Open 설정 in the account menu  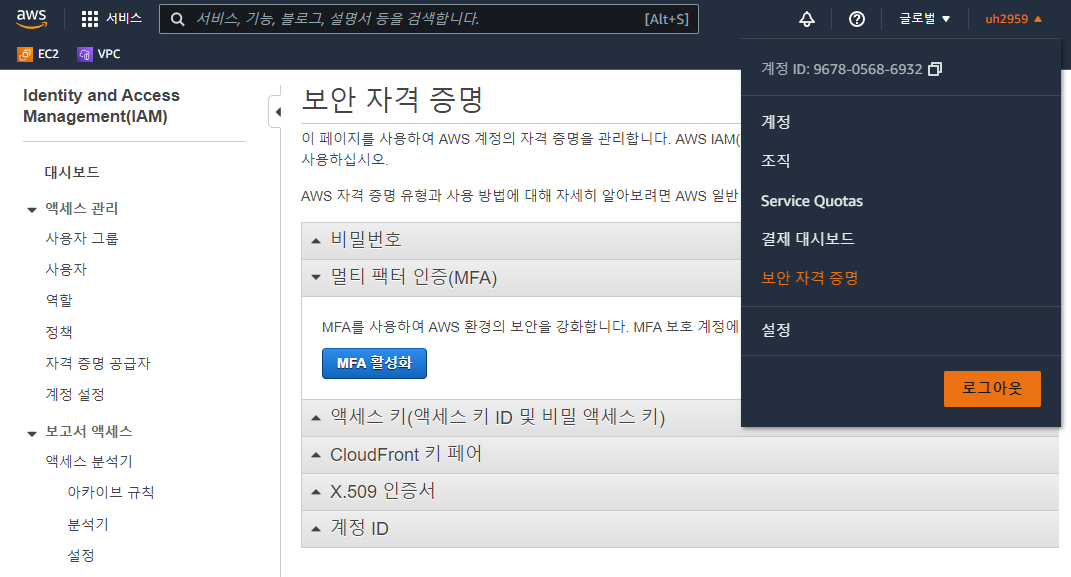776,330
